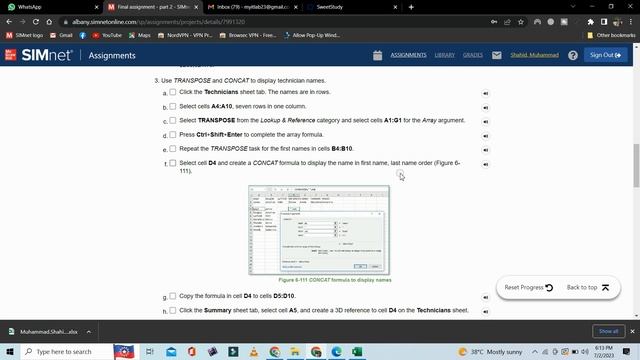Switch to Gmail Inbox tab

(252, 7)
